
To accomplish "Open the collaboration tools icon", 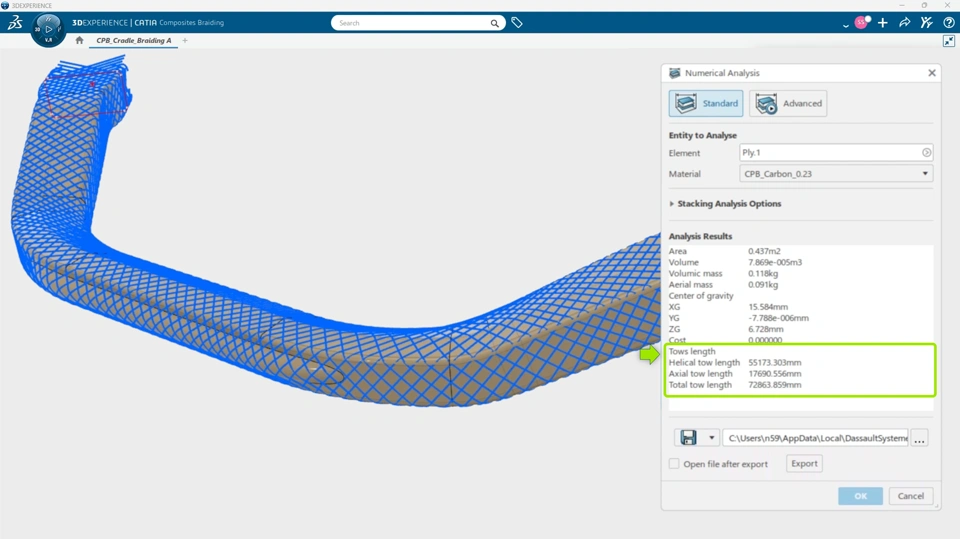I will pos(926,23).
